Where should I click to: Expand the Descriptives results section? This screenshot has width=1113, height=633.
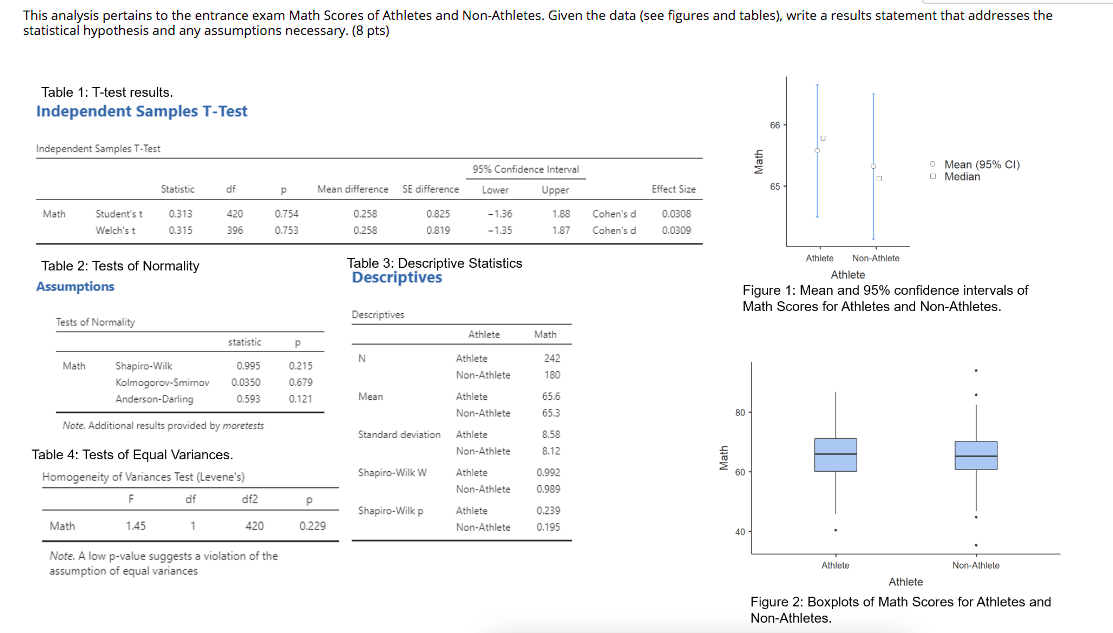(x=396, y=278)
